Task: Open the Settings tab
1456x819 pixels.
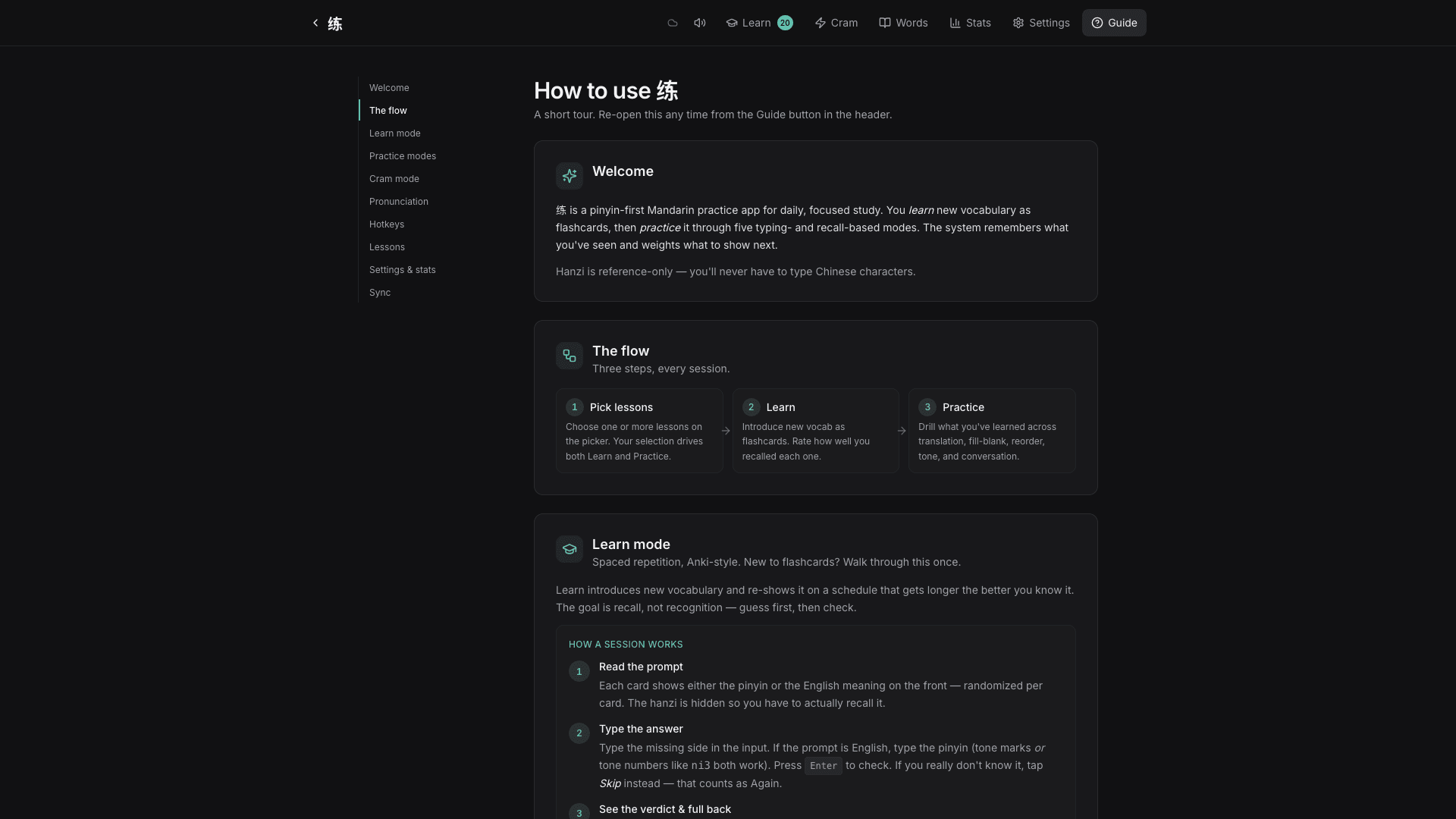Action: [x=1041, y=23]
